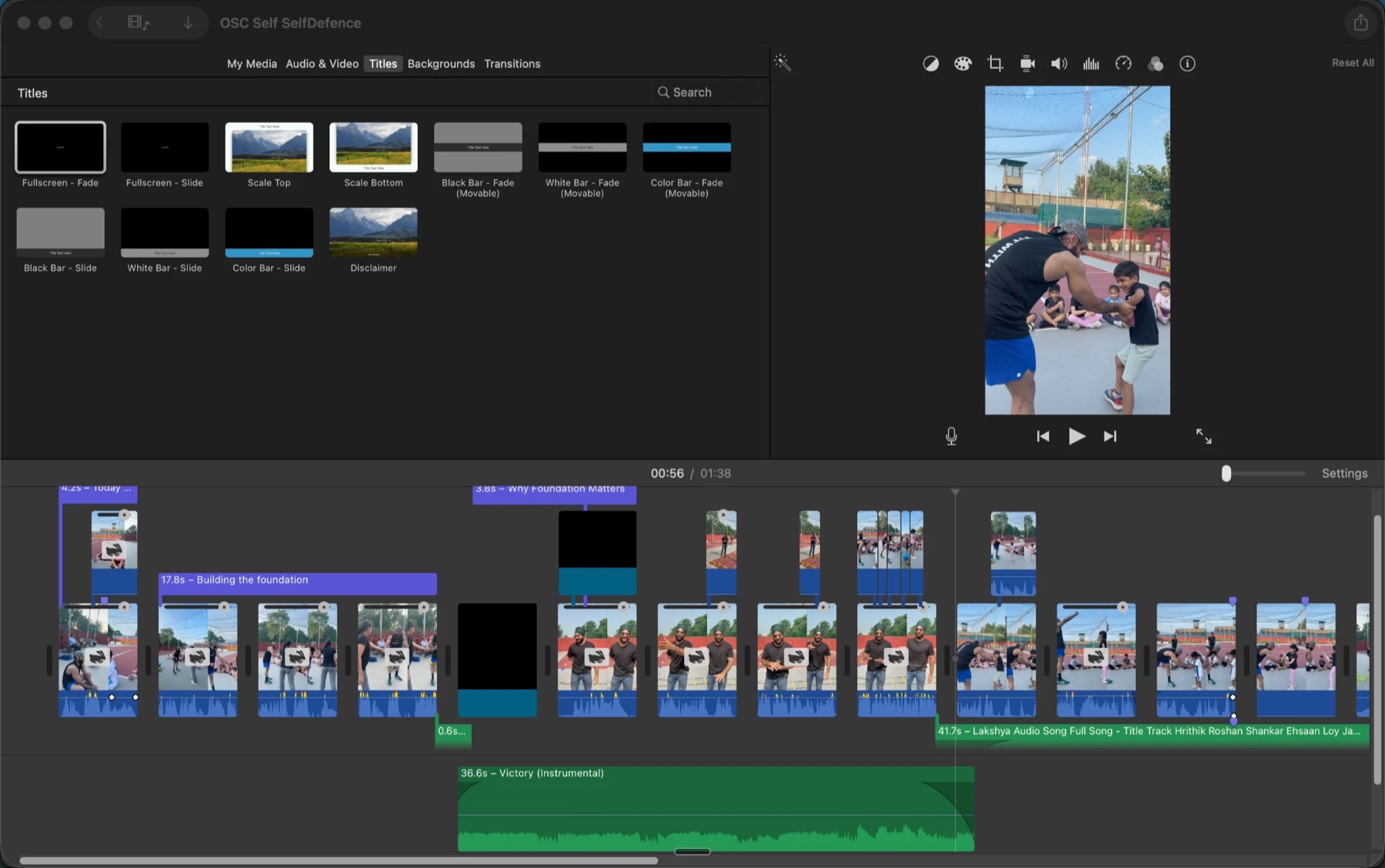The width and height of the screenshot is (1385, 868).
Task: Click the share export icon
Action: tap(1360, 22)
